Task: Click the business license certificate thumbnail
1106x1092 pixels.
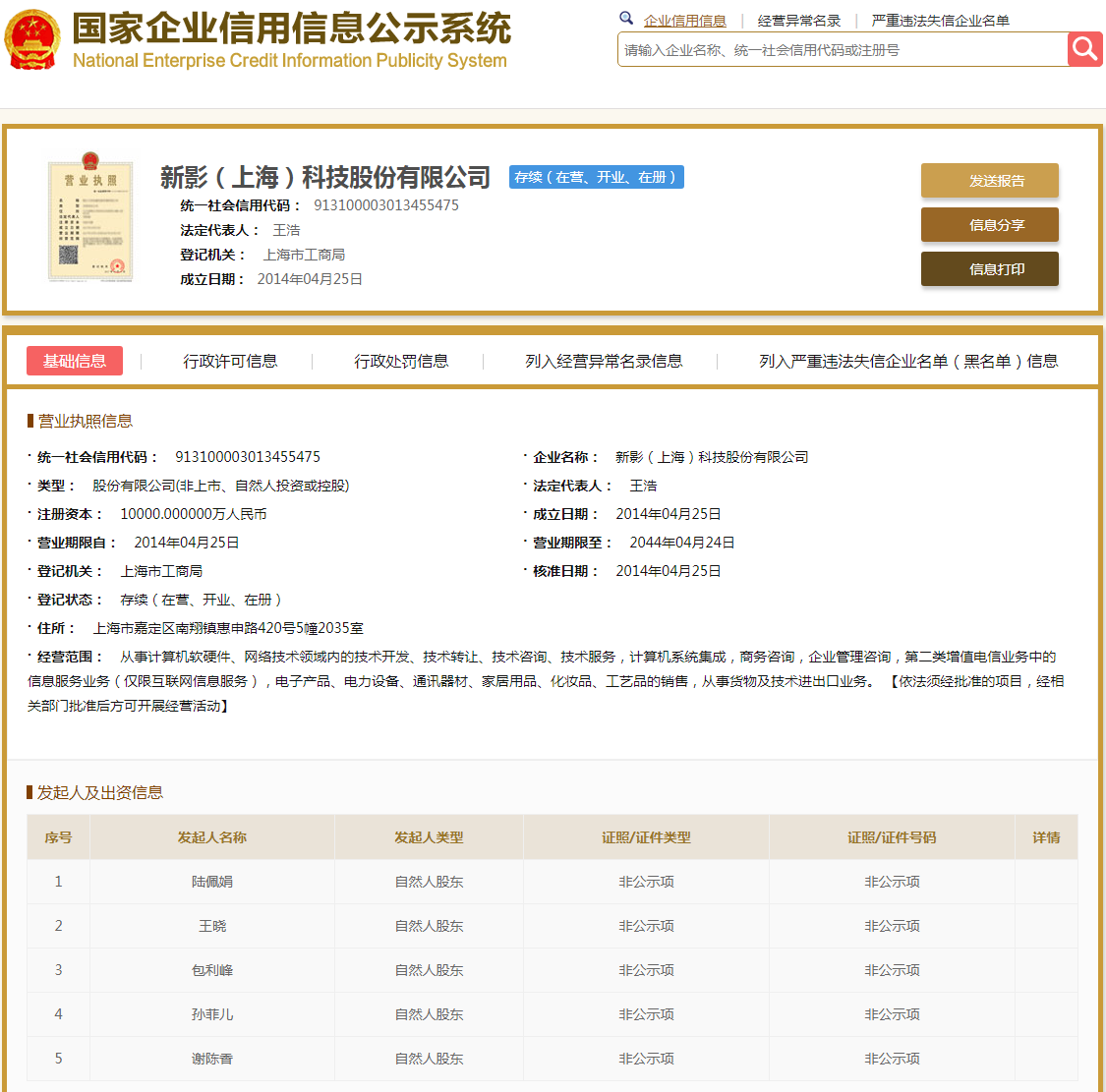Action: (x=90, y=219)
